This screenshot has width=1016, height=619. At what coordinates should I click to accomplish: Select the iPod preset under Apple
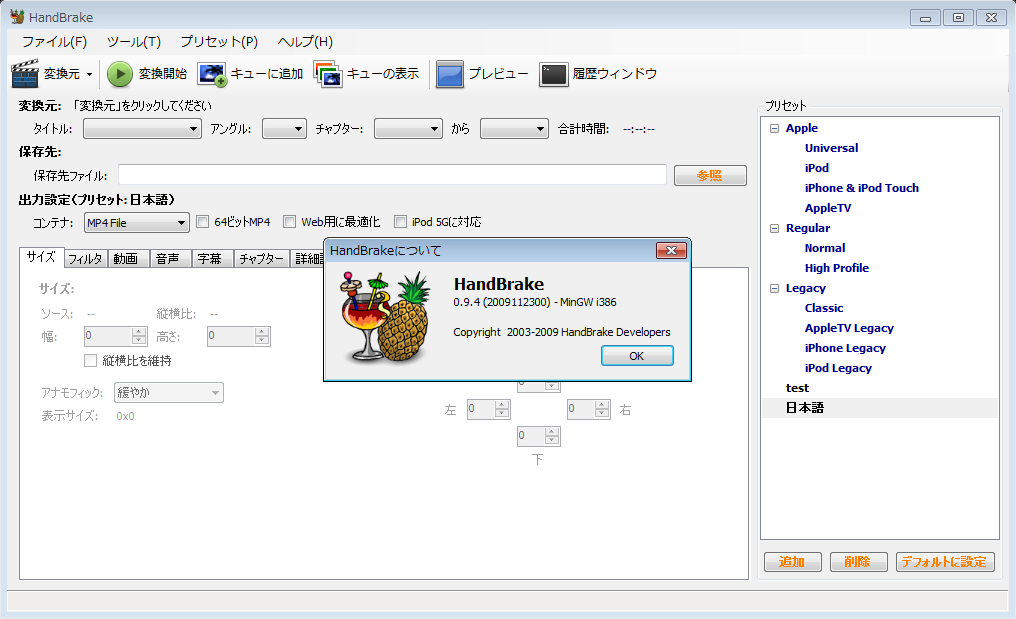coord(816,168)
